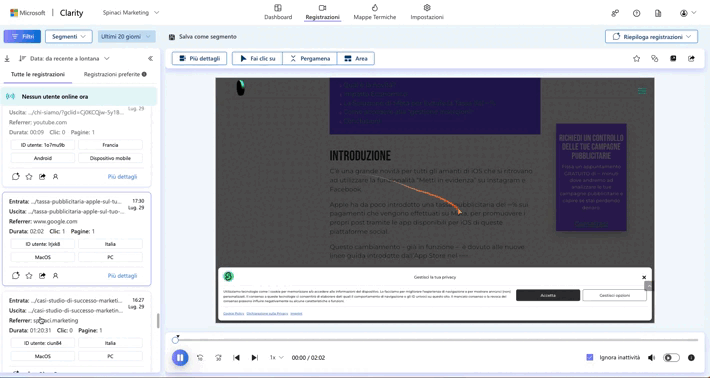The width and height of the screenshot is (710, 378).
Task: Select the Tutte le registrazioni tab
Action: point(38,74)
